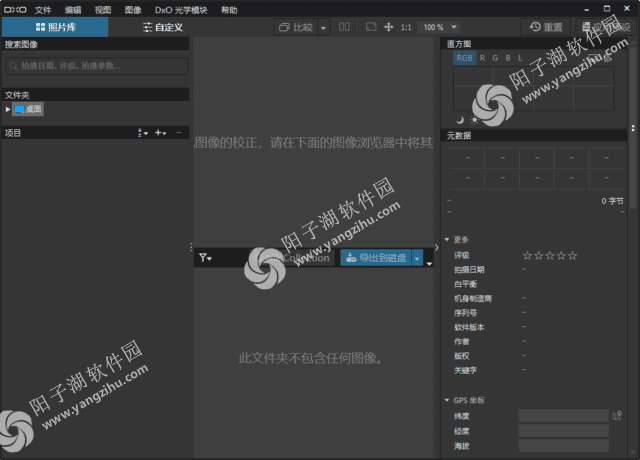The width and height of the screenshot is (640, 460).
Task: Click the 关键字 keyword label
Action: [465, 370]
